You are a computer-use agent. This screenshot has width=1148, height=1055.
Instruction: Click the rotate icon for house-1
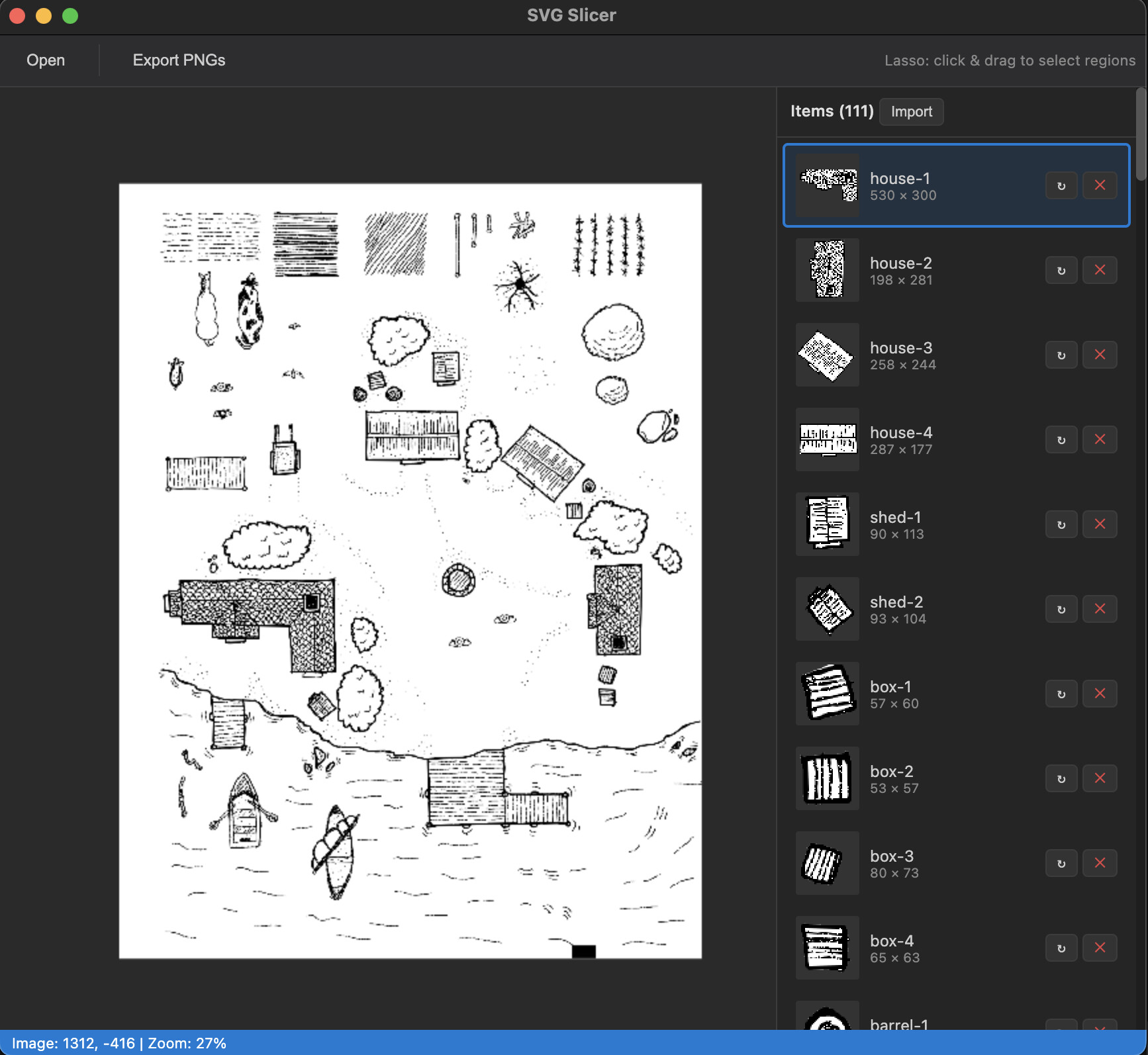[1061, 186]
